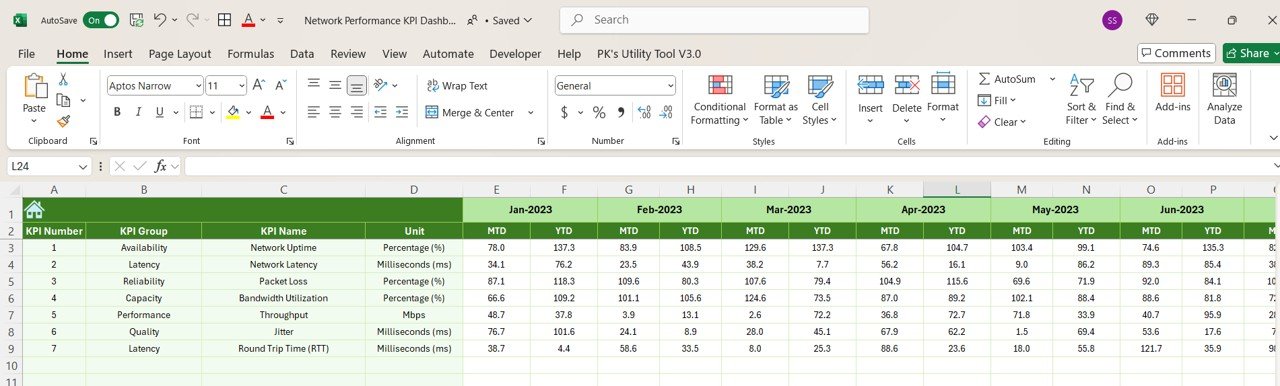1280x386 pixels.
Task: Cut selection with the scissors icon
Action: [x=63, y=79]
